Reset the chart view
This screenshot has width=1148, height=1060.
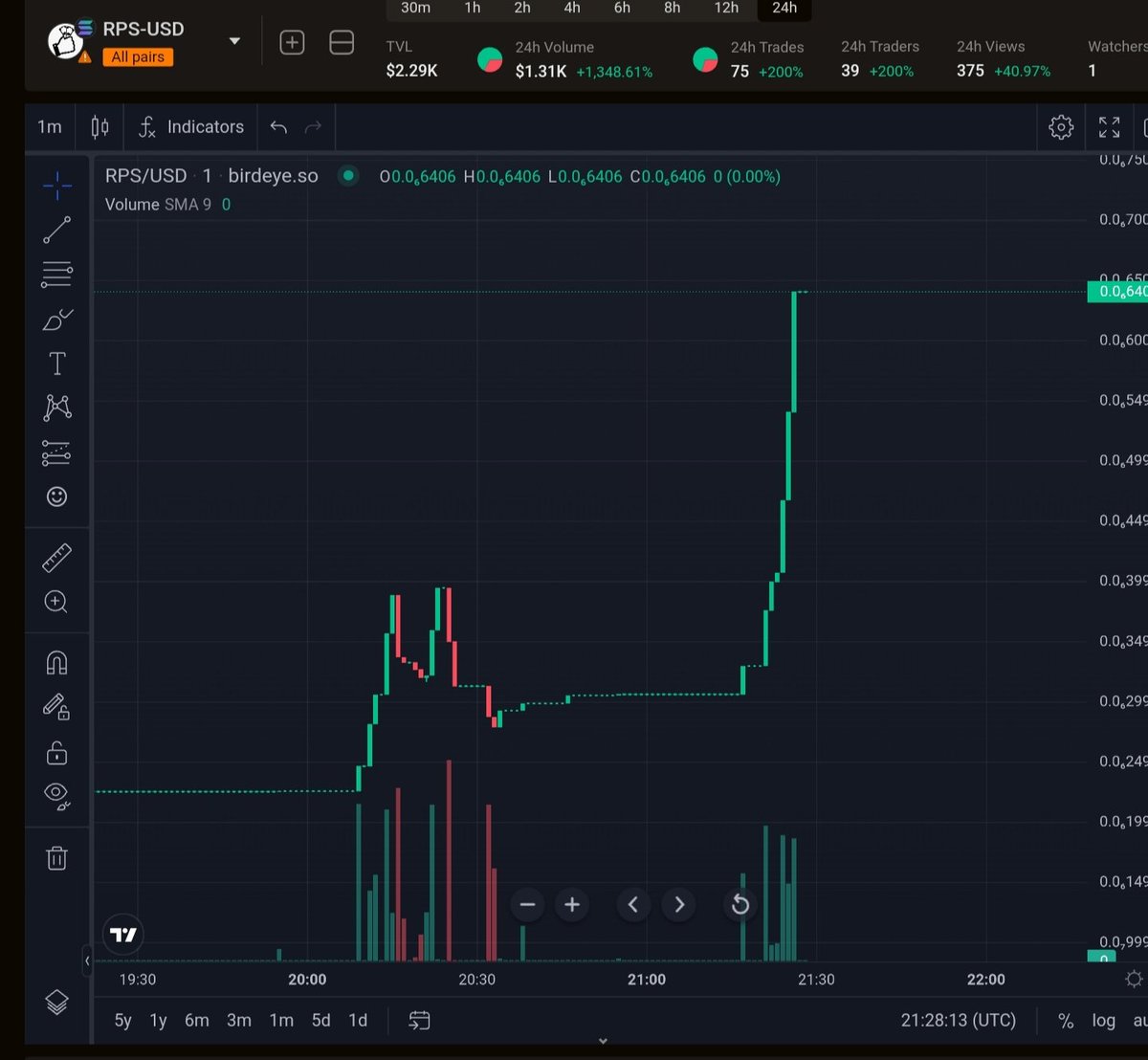[x=740, y=904]
